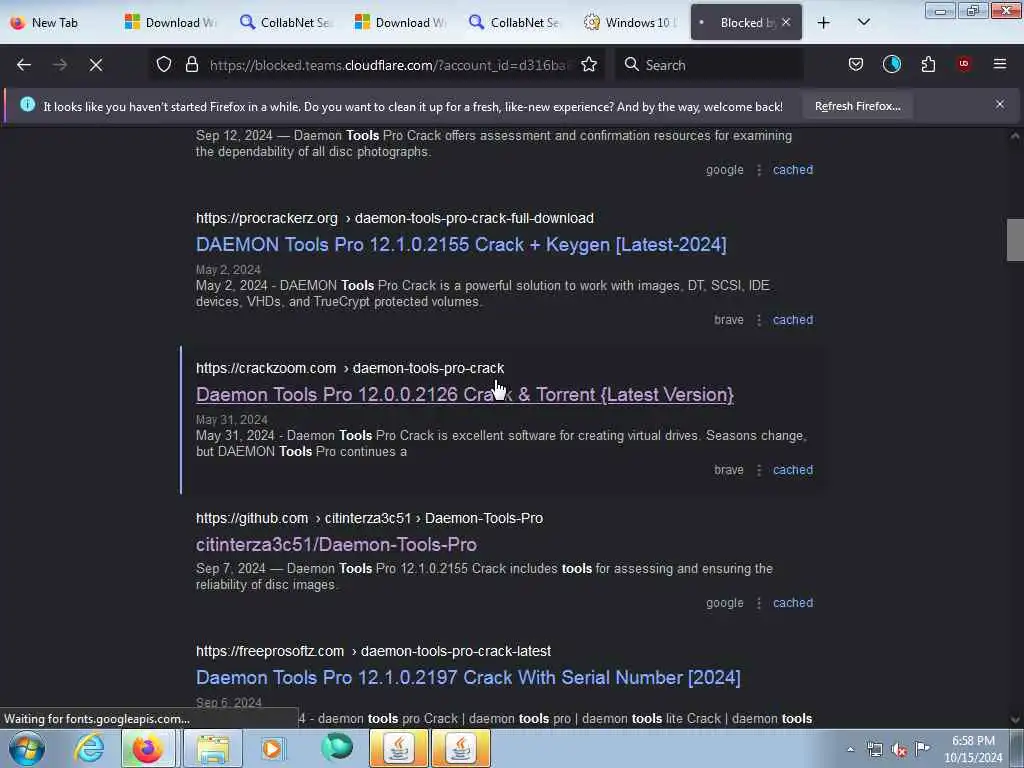Open Daemon Tools Pro 12.0.0.2126 Crack link
Viewport: 1024px width, 768px height.
click(x=465, y=395)
